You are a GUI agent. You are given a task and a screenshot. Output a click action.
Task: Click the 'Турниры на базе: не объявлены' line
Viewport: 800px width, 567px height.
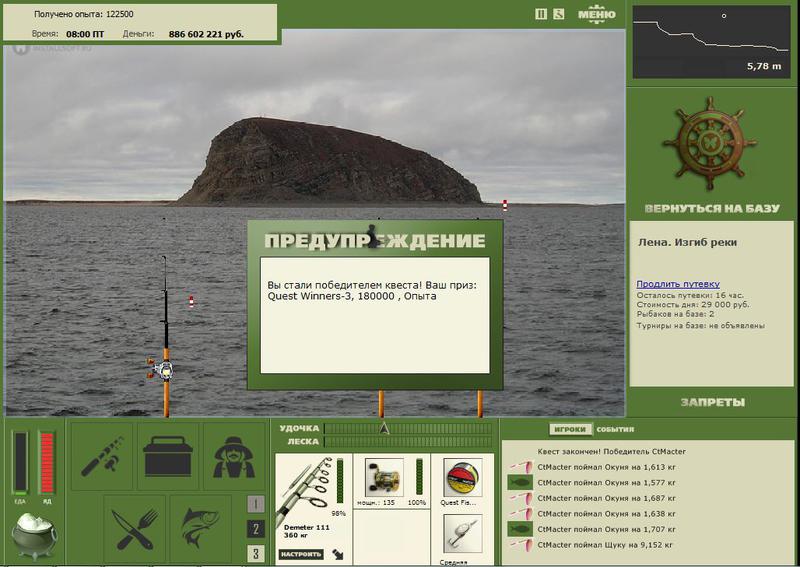(x=701, y=326)
